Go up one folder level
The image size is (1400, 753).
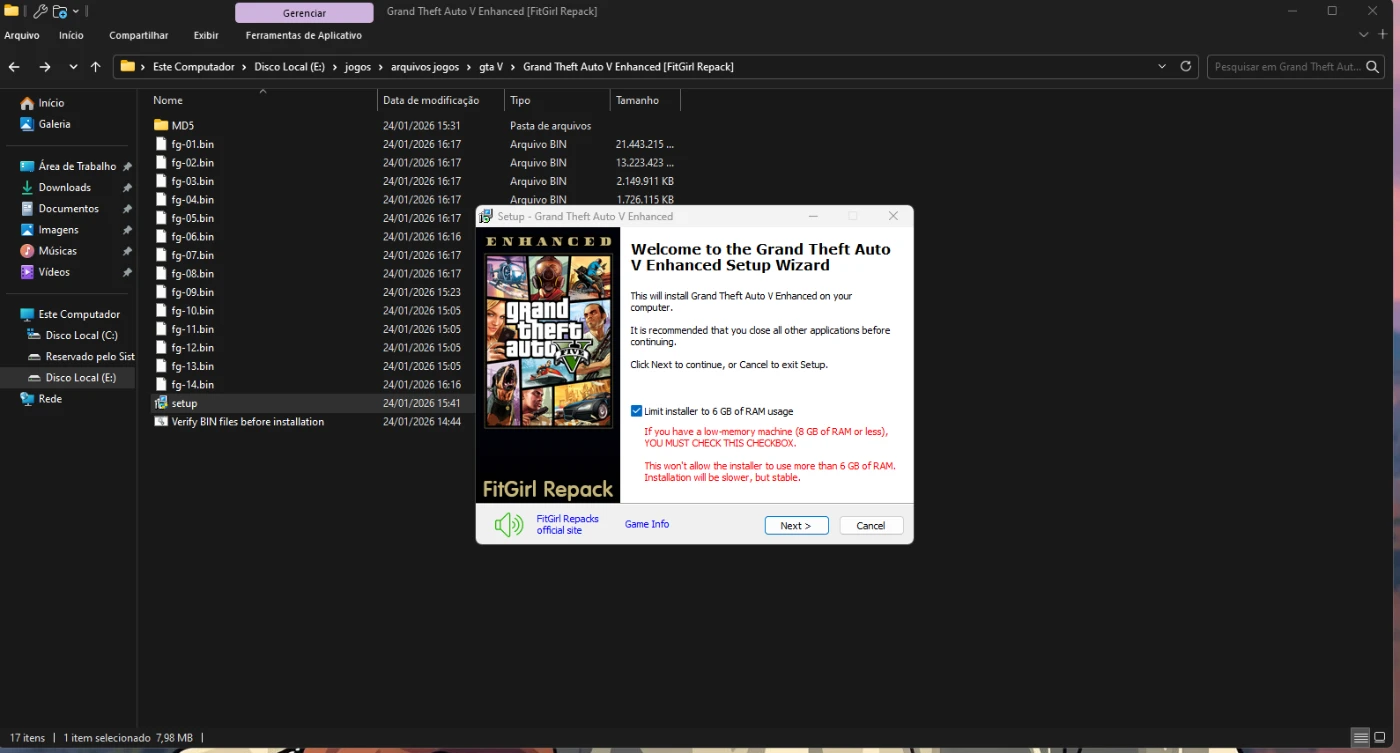click(96, 67)
